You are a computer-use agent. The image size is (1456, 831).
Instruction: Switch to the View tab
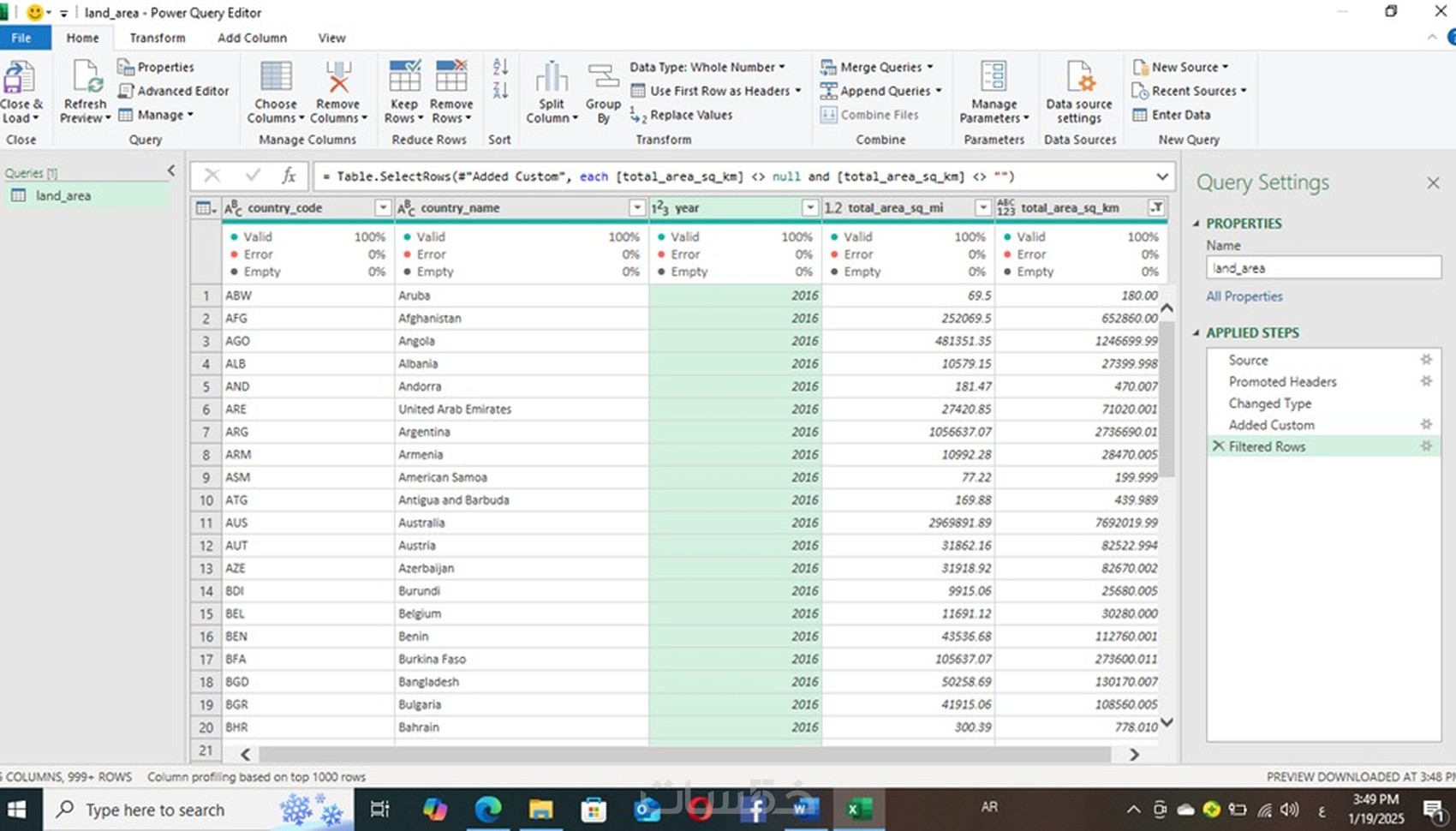(x=331, y=38)
